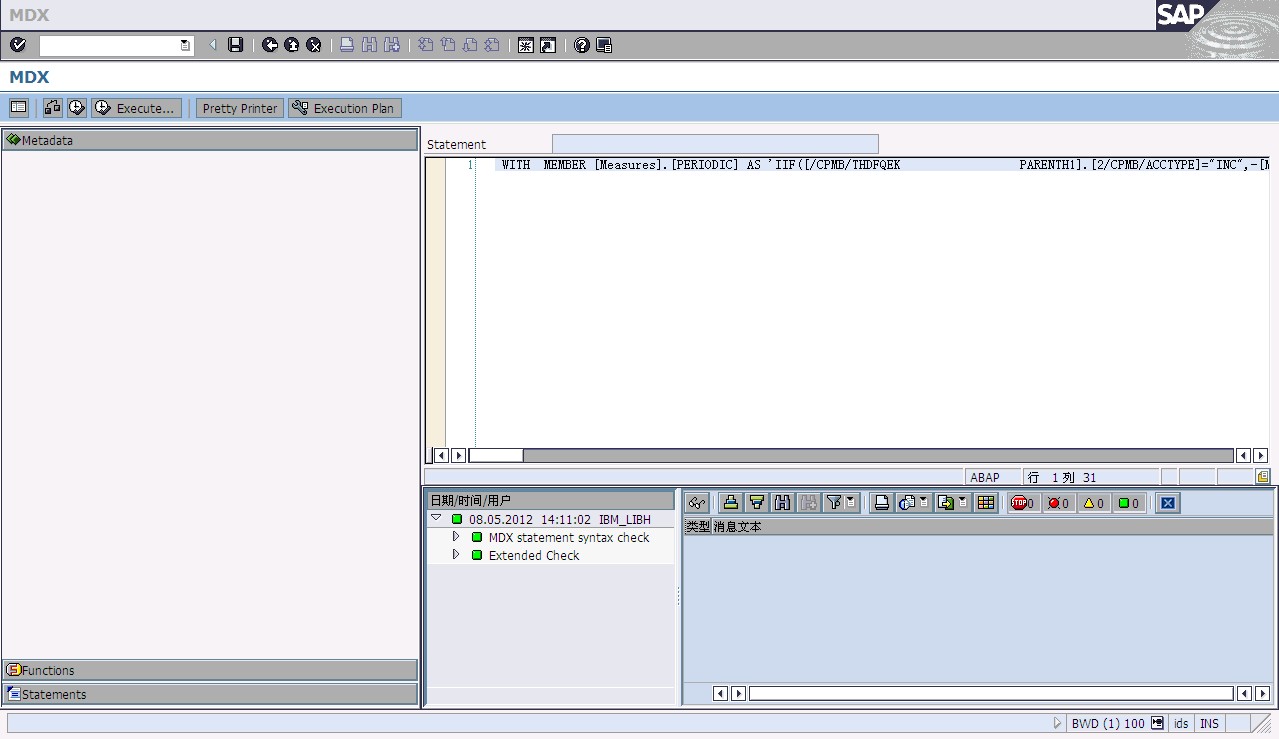Screen dimensions: 1279x739
Task: Expand the MDX statement syntax check node
Action: click(x=456, y=537)
